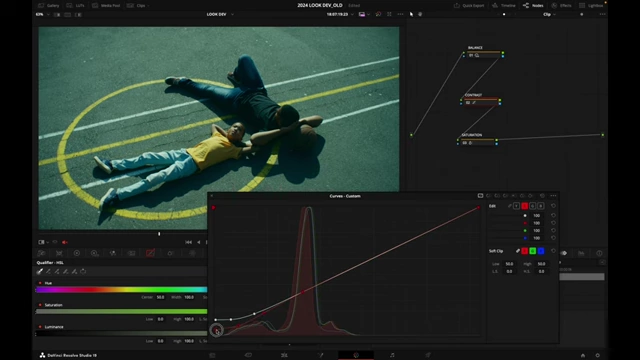The width and height of the screenshot is (640, 360).
Task: Toggle the curve Edit channel link icon
Action: click(510, 206)
